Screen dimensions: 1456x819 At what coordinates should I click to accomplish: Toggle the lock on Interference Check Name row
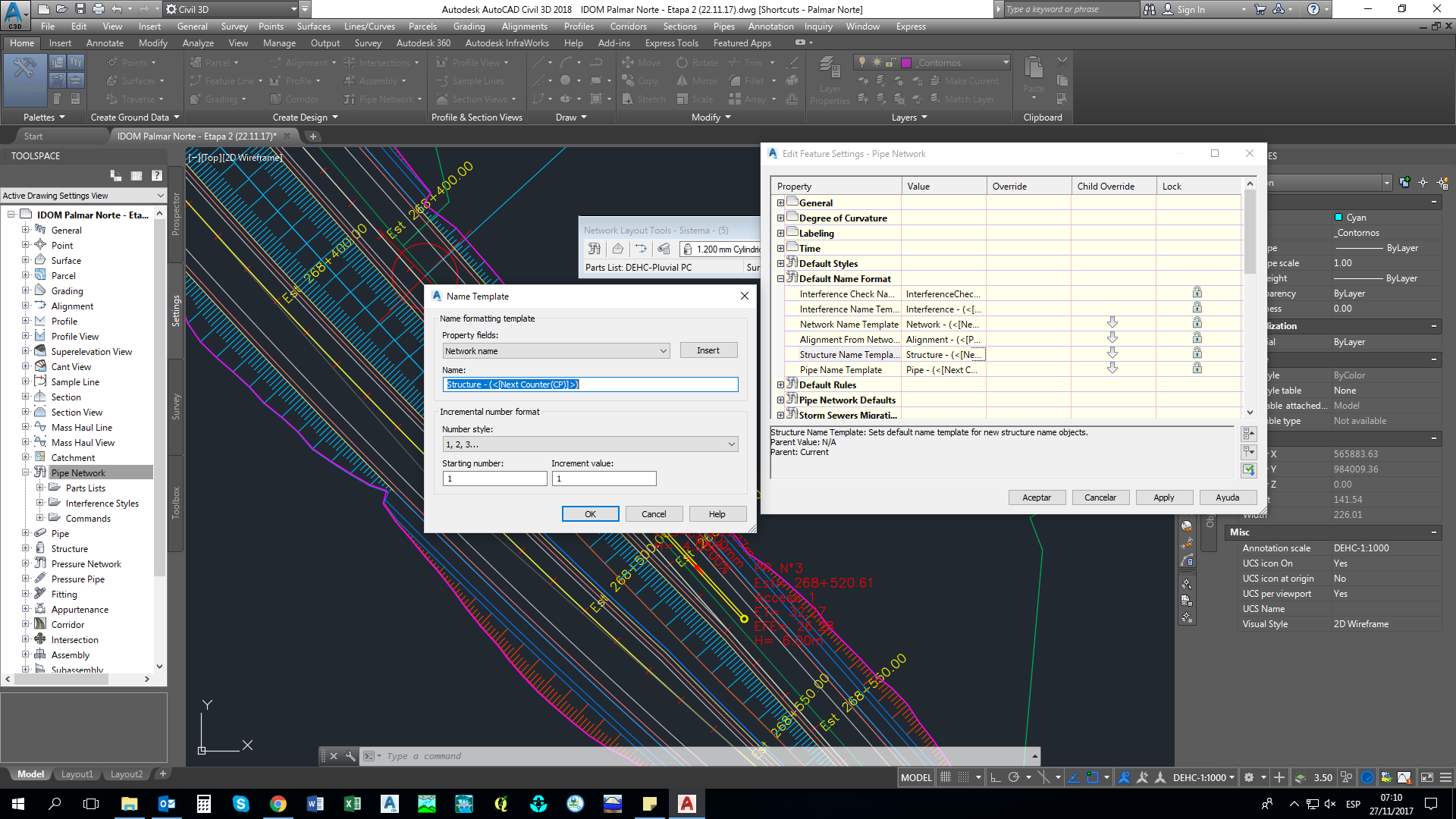[1197, 293]
